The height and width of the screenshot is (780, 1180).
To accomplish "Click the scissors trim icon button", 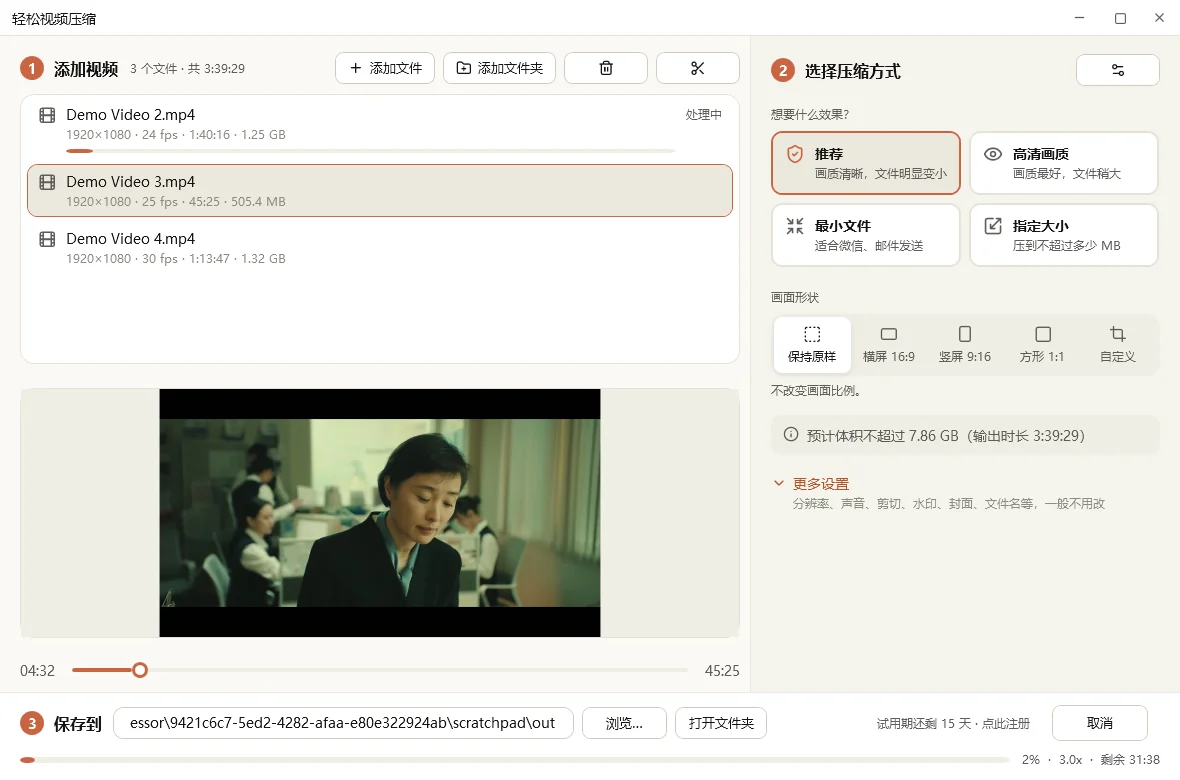I will pyautogui.click(x=698, y=69).
